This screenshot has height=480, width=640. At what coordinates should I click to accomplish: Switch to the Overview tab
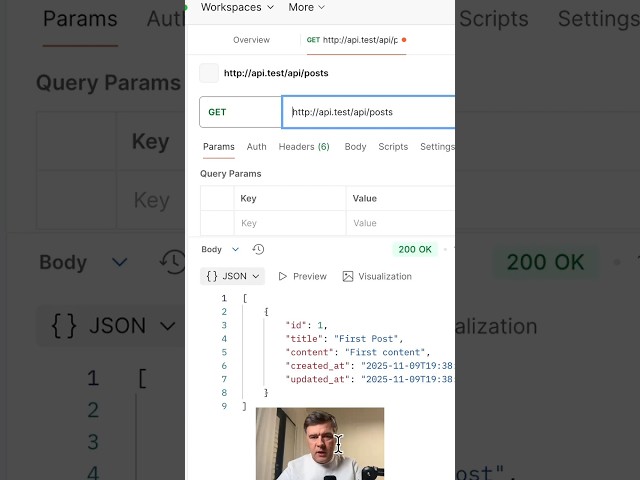coord(251,40)
